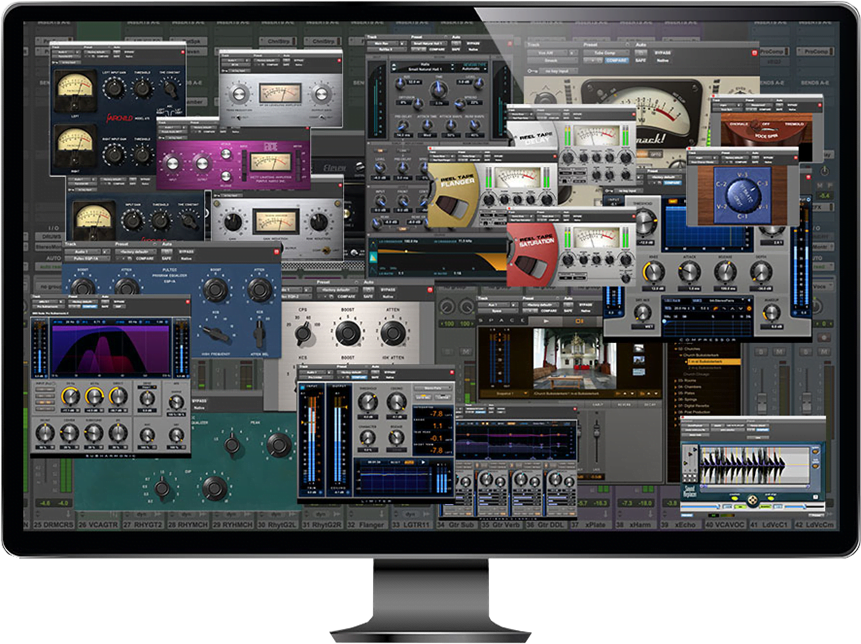Click the Pro Compressor MAKEUP knob

coord(772,312)
